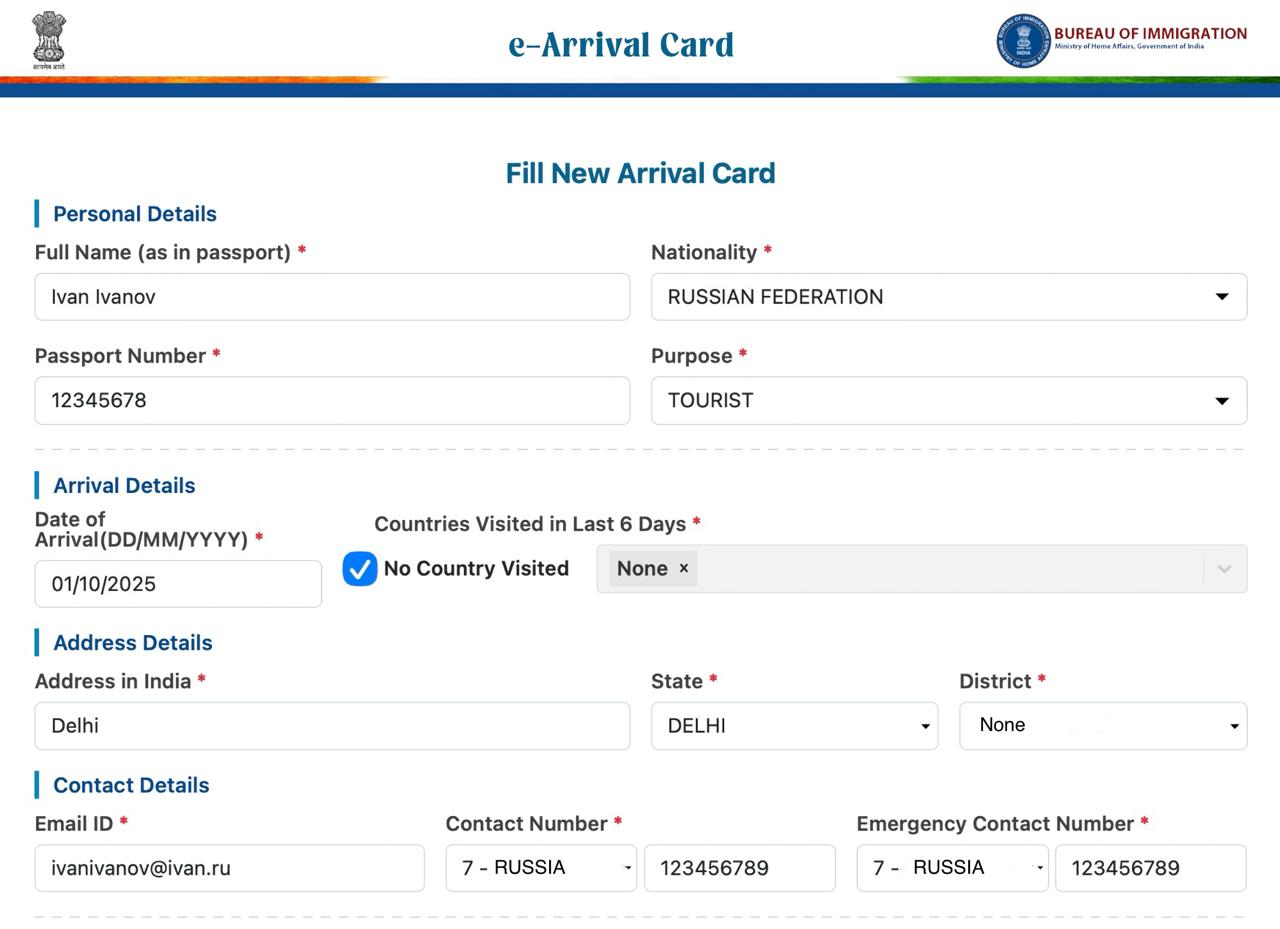Remove the None tag via its x

[x=684, y=568]
